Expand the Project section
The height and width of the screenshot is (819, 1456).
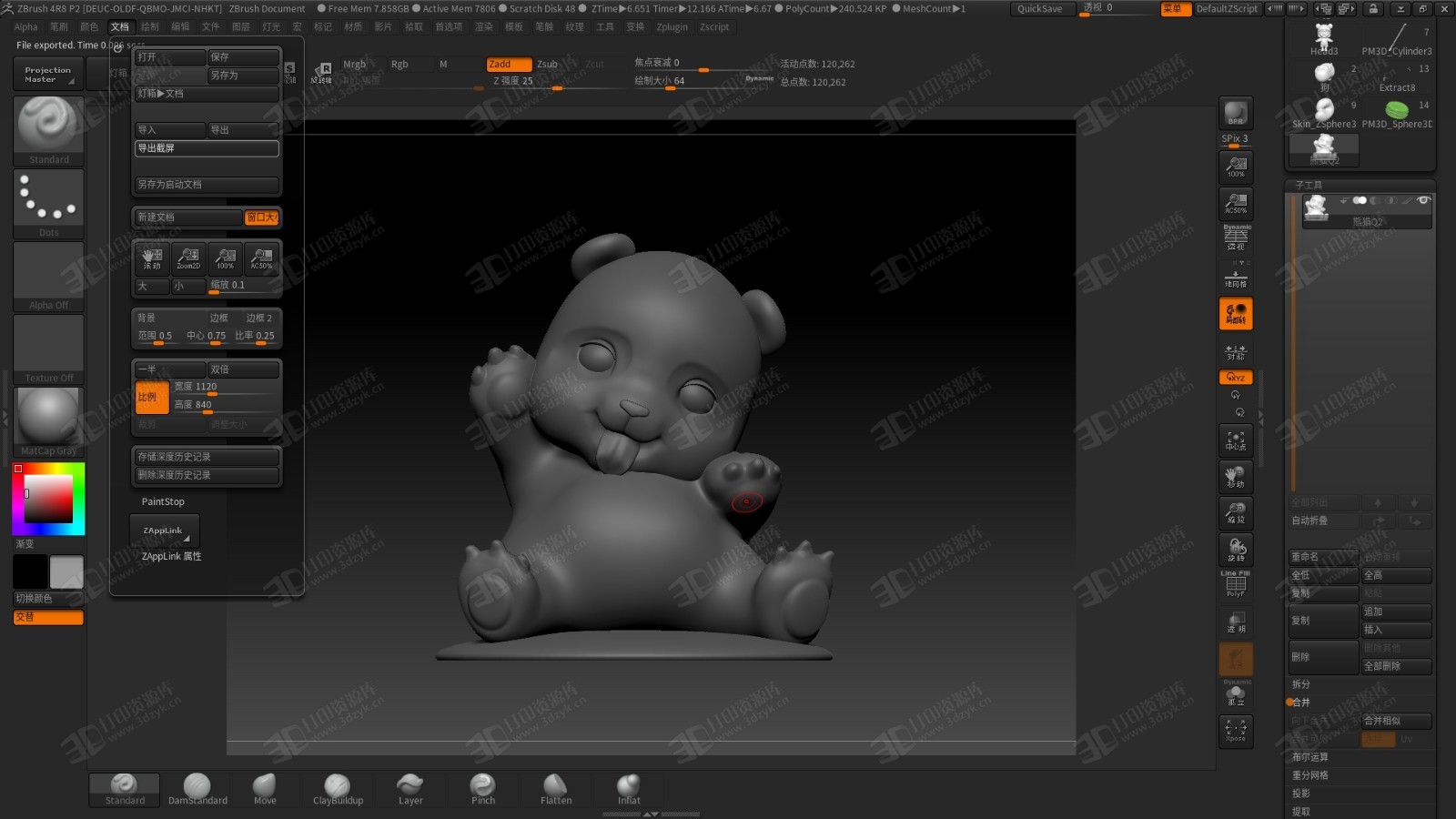pyautogui.click(x=1301, y=794)
